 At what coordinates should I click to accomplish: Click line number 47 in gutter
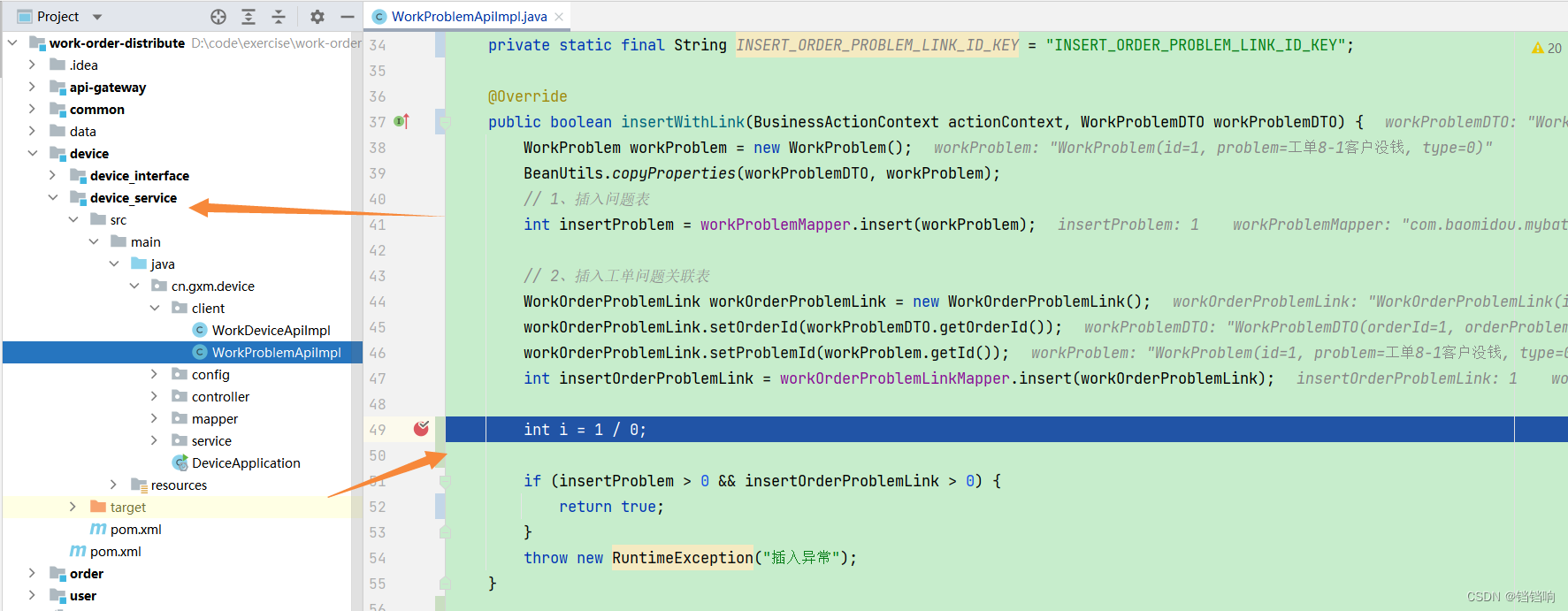[378, 378]
